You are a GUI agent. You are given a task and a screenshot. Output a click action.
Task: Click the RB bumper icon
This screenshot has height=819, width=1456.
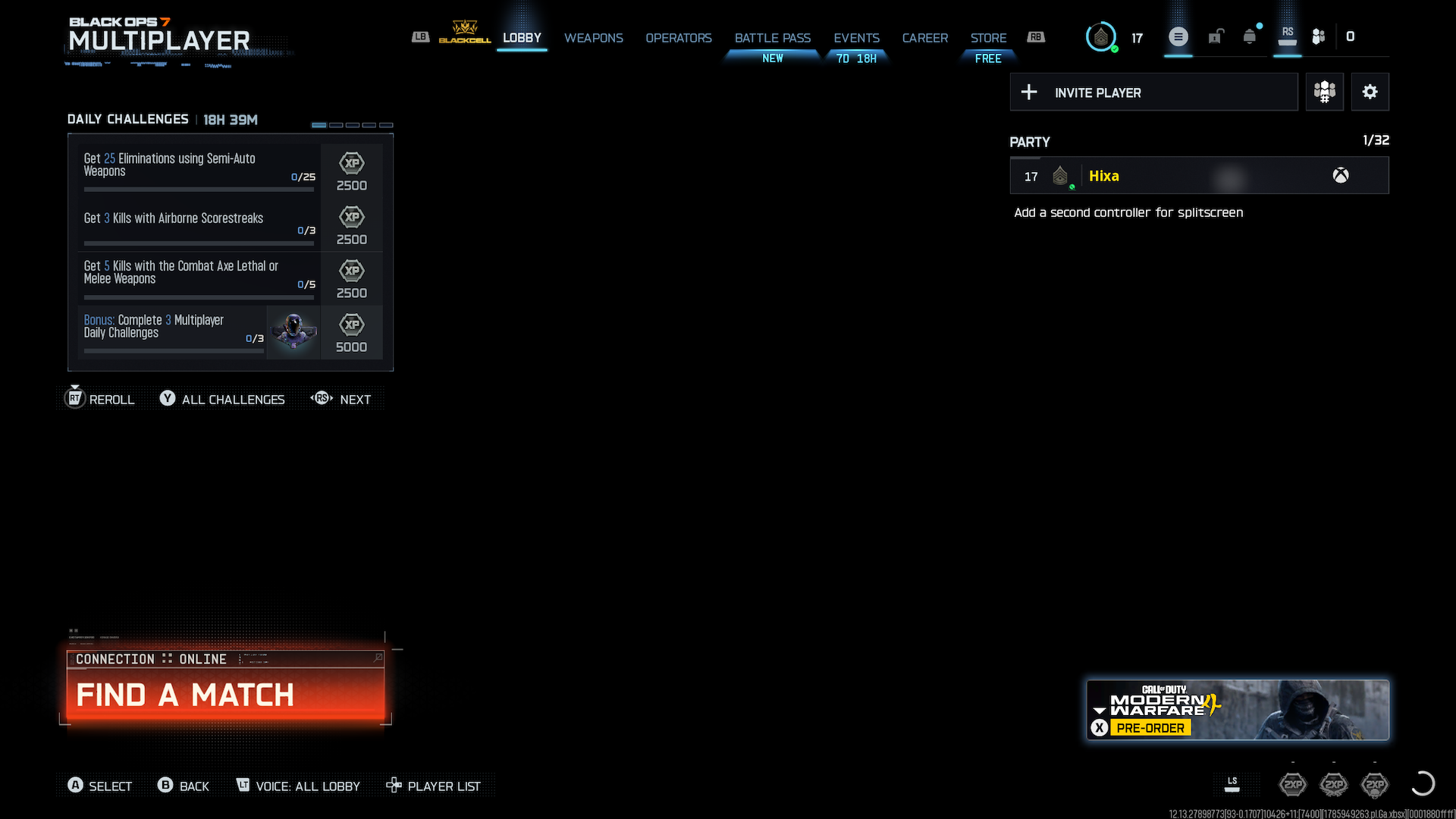[x=1036, y=37]
